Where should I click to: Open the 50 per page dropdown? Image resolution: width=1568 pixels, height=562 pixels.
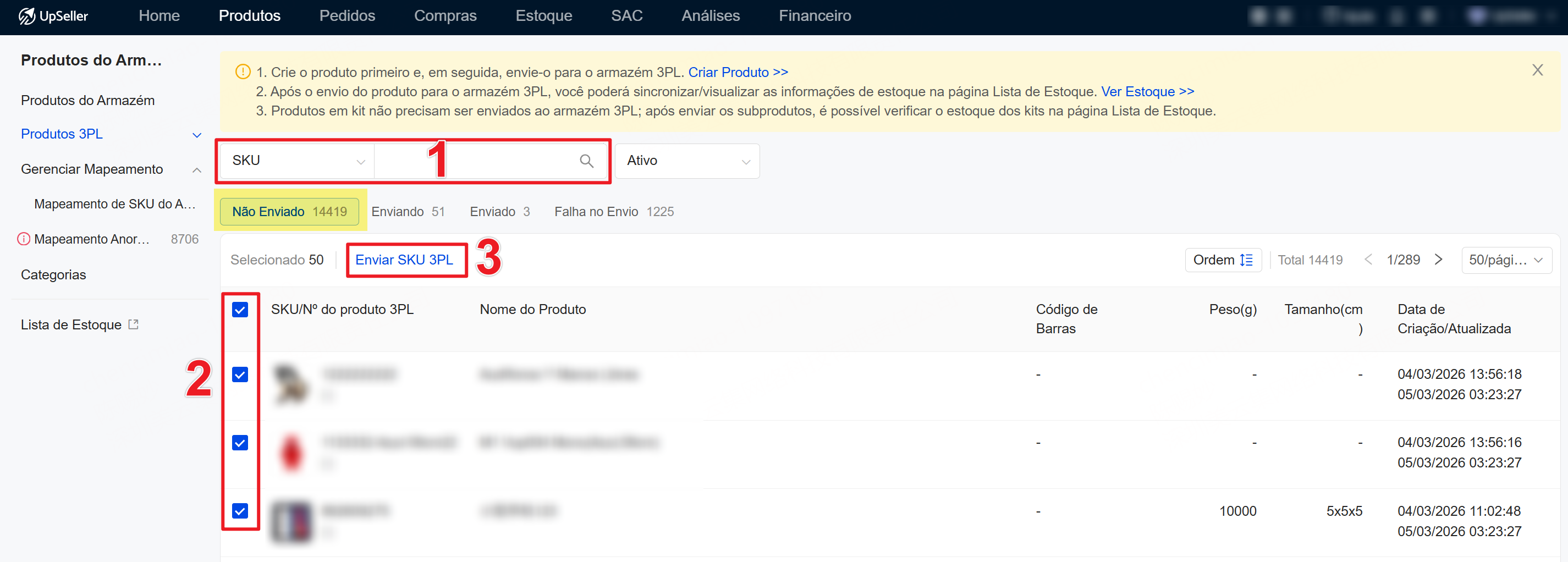tap(1505, 260)
